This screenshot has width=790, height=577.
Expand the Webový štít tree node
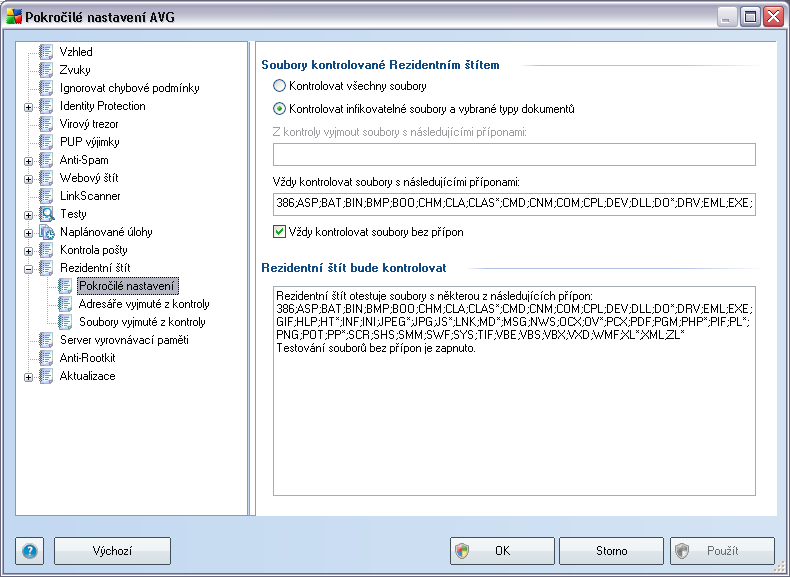(x=28, y=179)
